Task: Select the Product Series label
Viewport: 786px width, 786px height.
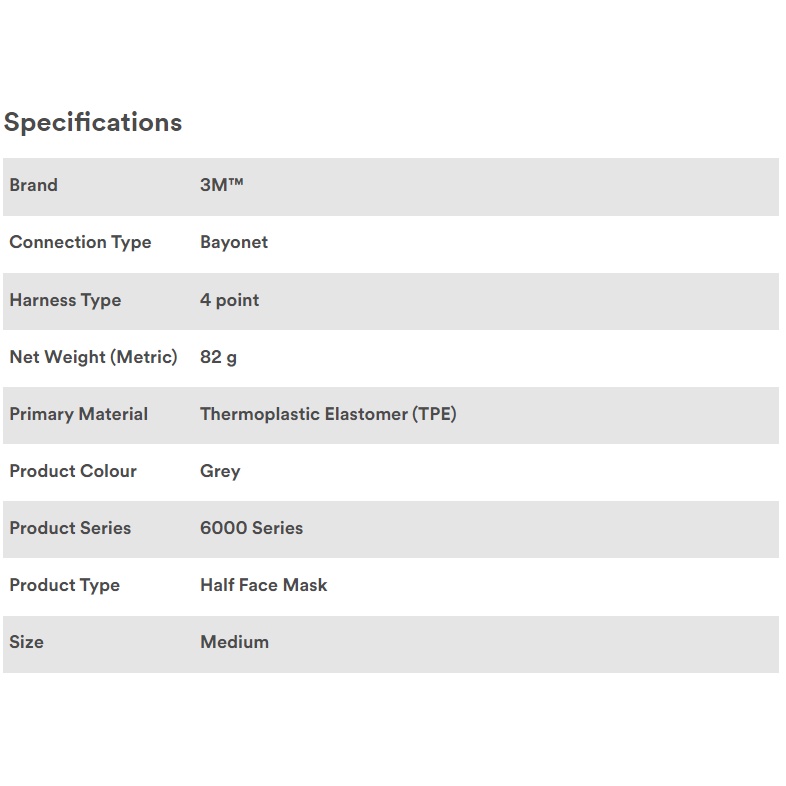Action: tap(70, 528)
